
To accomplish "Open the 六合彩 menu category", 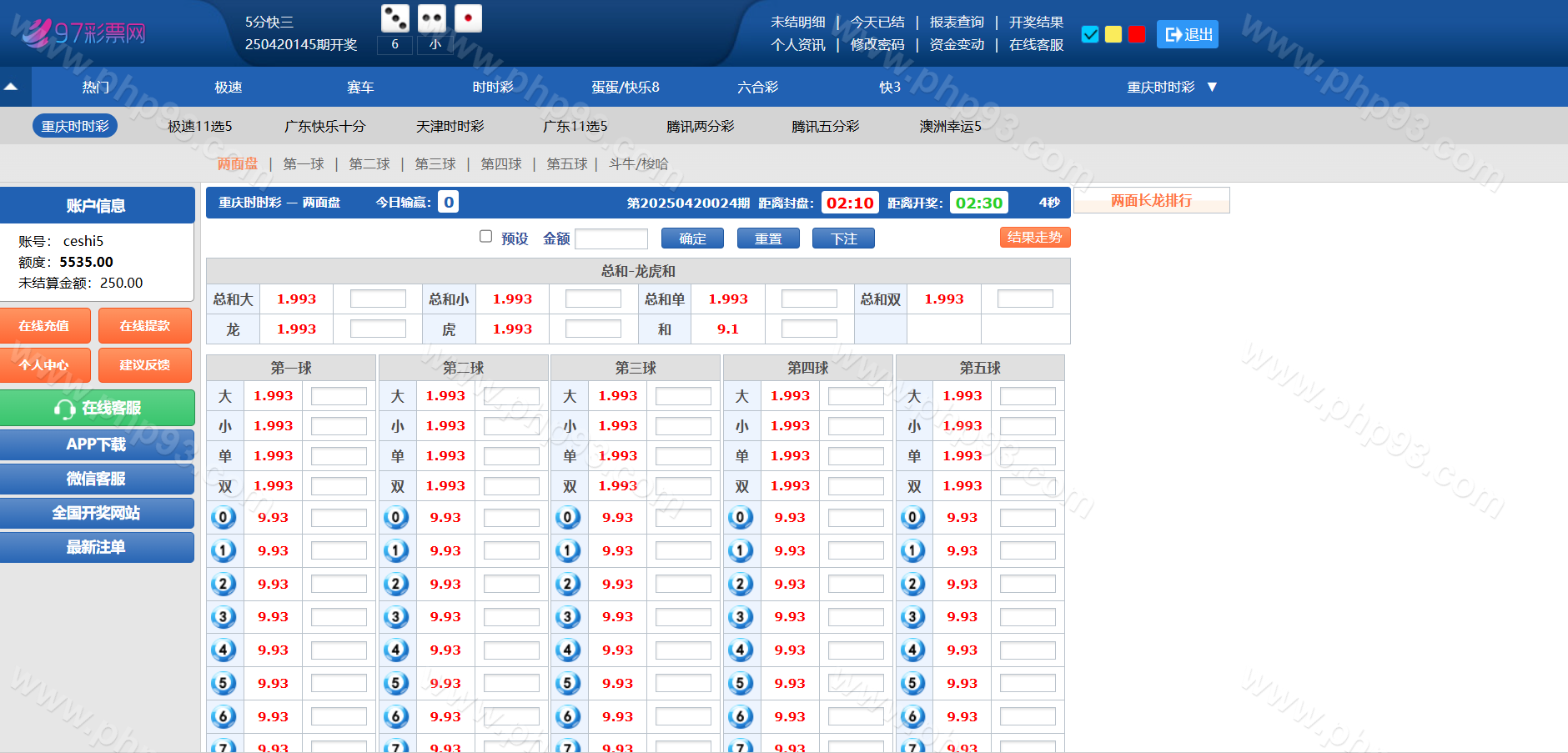I will point(757,87).
